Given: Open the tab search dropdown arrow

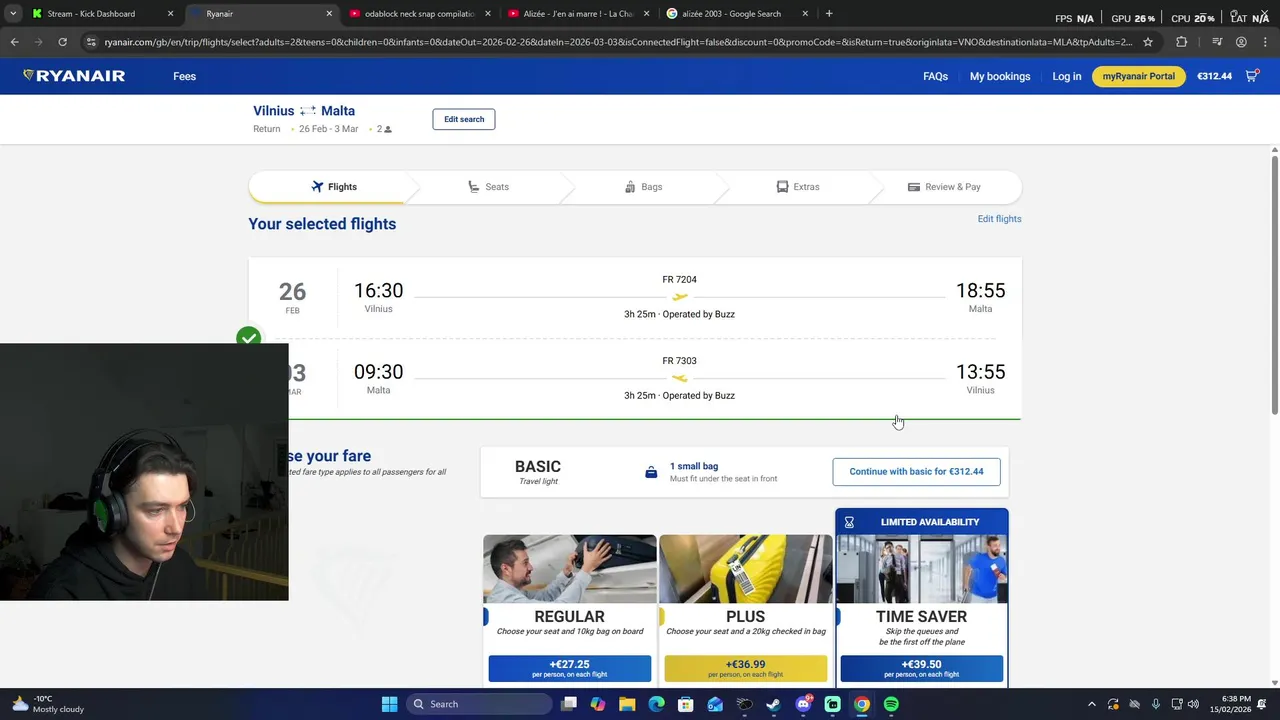Looking at the screenshot, I should point(12,14).
